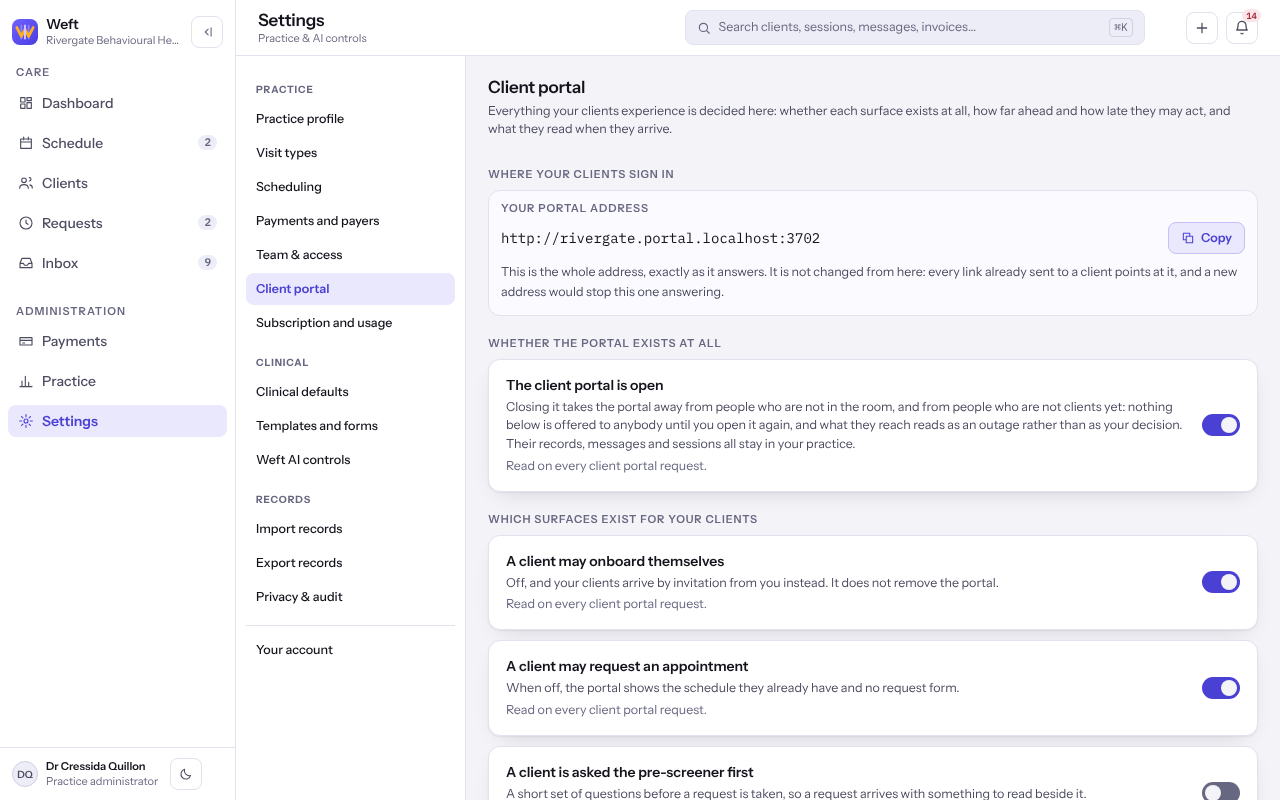Open Payments and payers settings

[350, 221]
